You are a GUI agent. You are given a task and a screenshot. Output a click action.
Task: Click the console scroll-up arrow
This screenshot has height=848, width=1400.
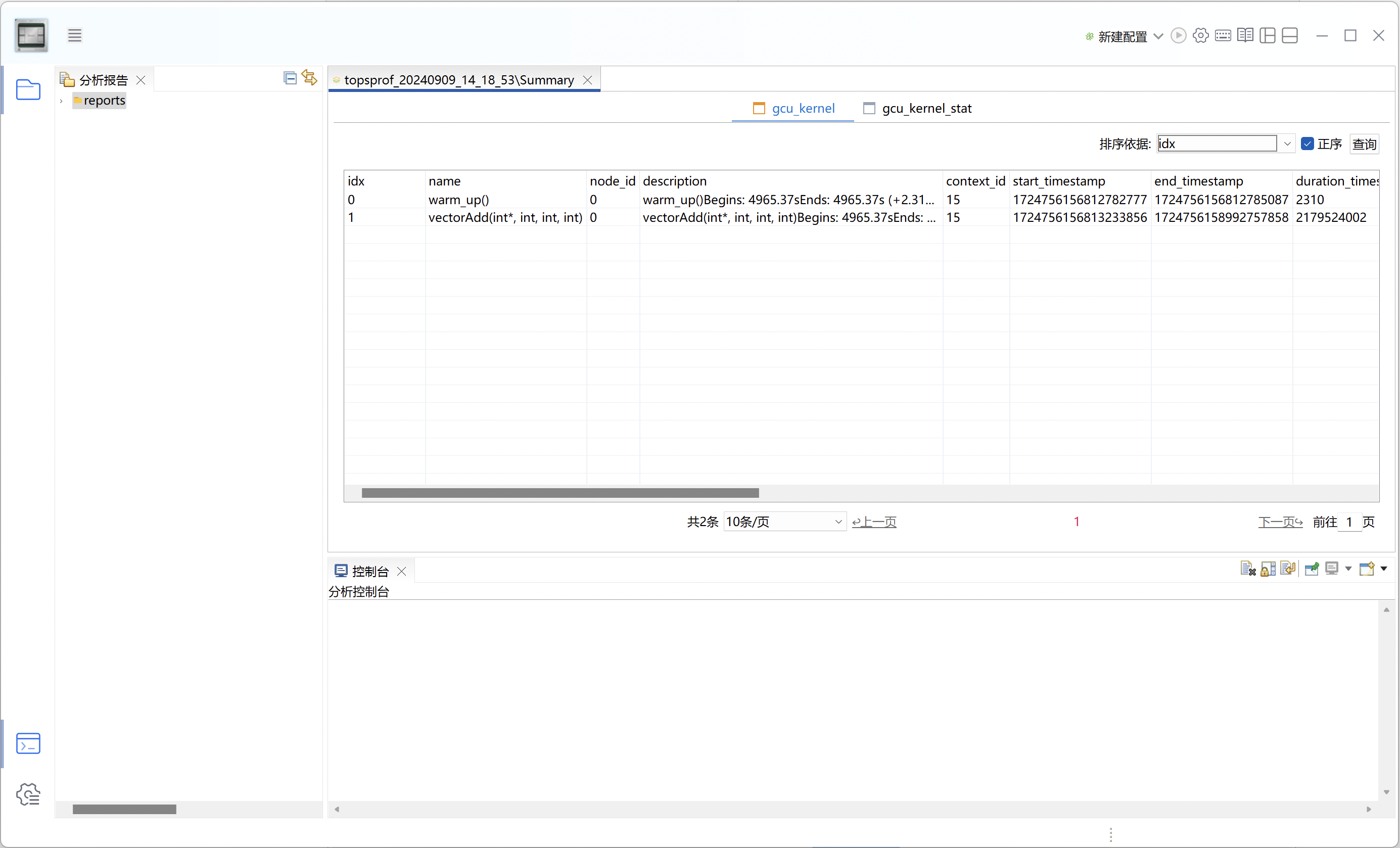[1386, 610]
